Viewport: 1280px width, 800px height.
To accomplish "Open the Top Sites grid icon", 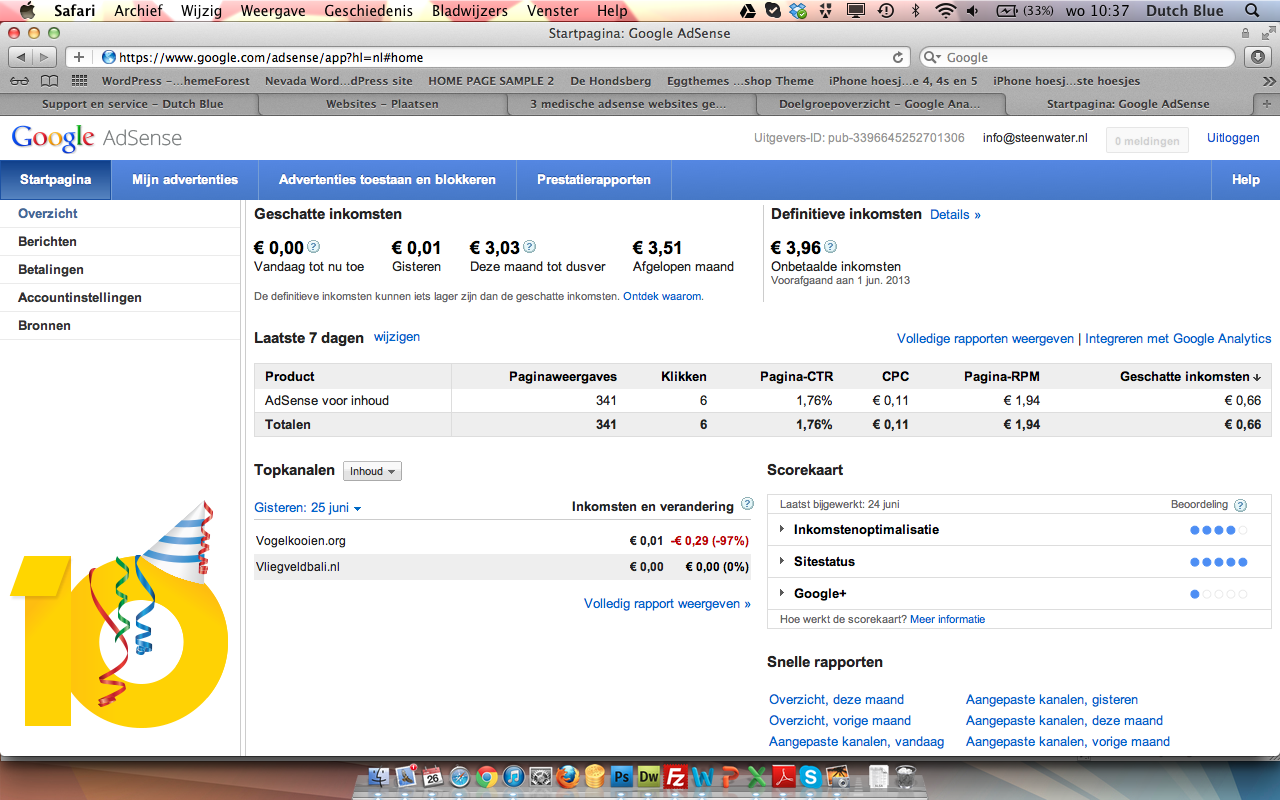I will point(79,81).
